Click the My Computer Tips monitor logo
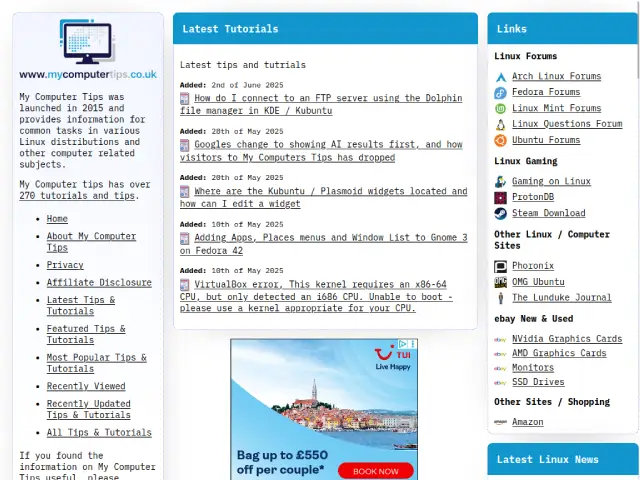The image size is (640, 480). click(87, 41)
